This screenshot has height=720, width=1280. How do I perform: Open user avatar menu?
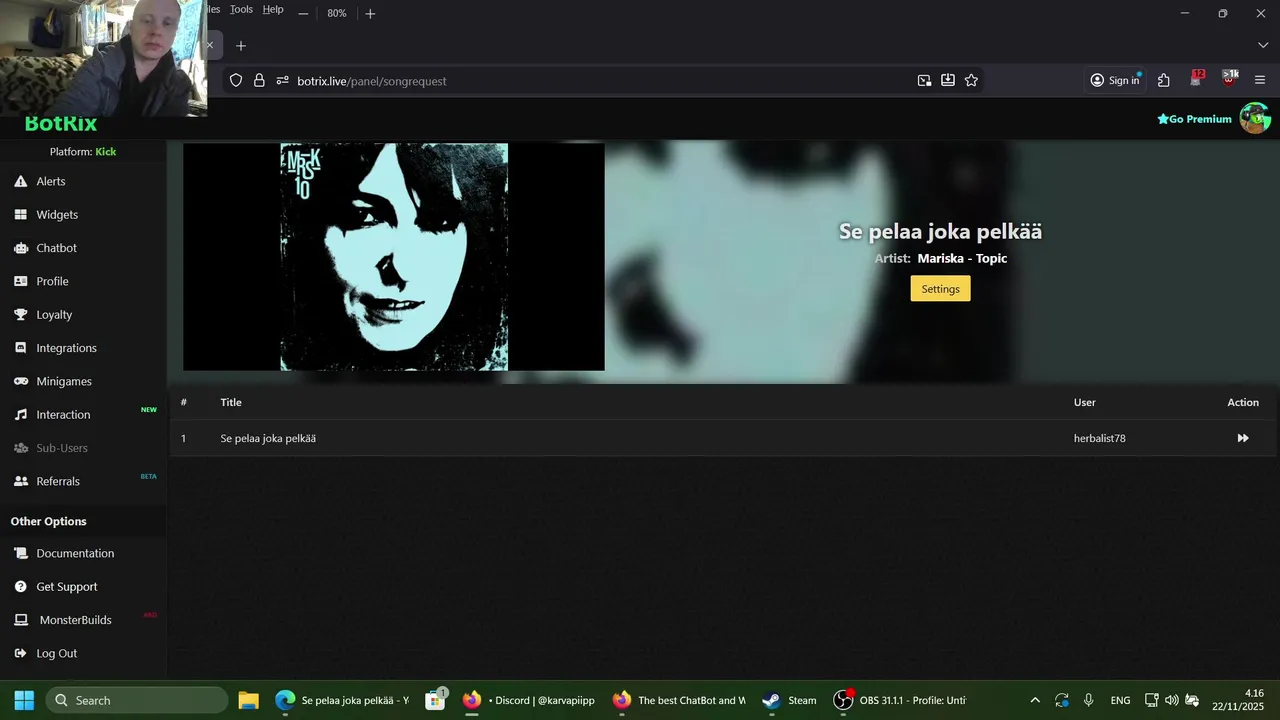click(x=1254, y=118)
